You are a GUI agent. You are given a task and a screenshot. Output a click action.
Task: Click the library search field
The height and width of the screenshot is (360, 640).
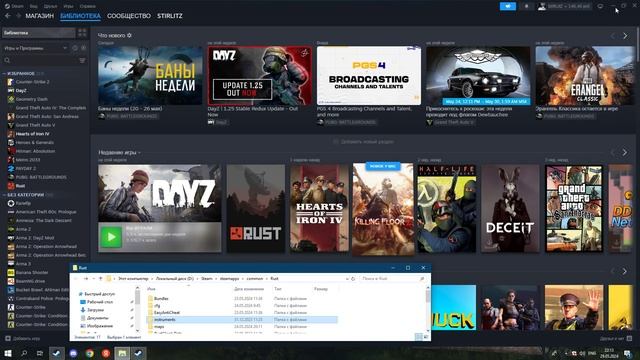[x=40, y=60]
